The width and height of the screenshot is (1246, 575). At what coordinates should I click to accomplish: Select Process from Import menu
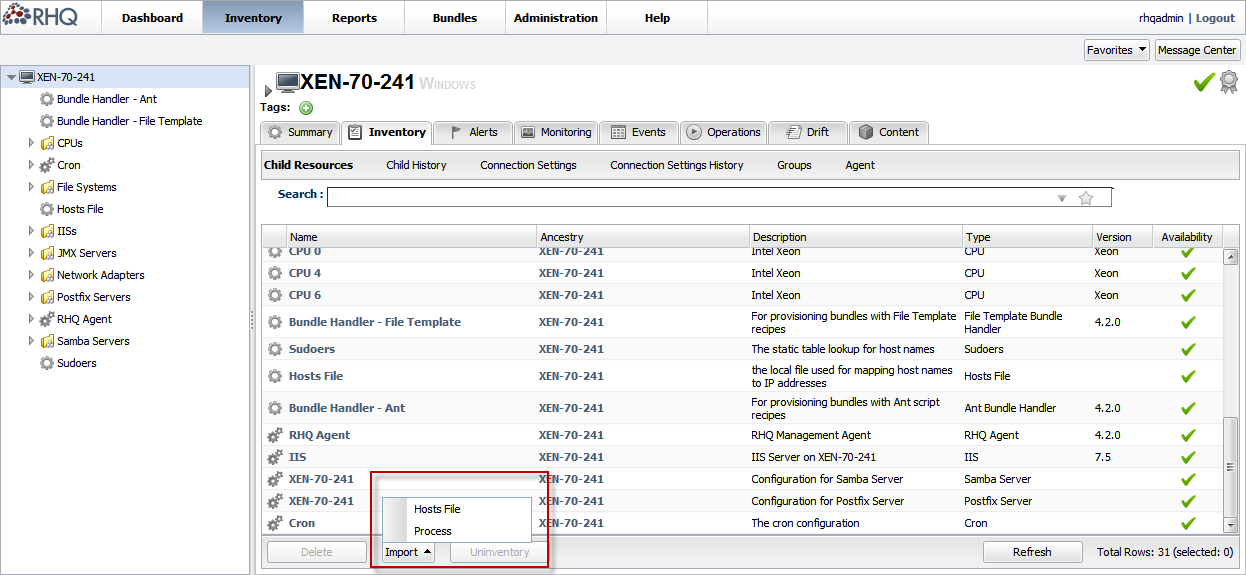[x=457, y=531]
